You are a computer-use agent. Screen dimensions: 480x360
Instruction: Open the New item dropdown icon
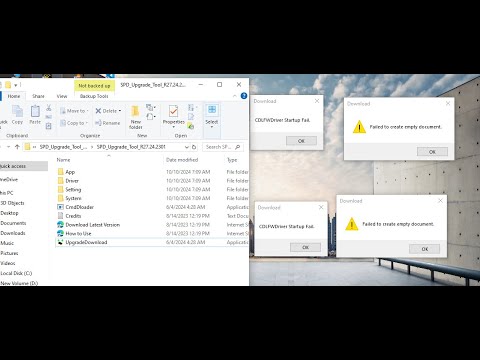coord(151,107)
